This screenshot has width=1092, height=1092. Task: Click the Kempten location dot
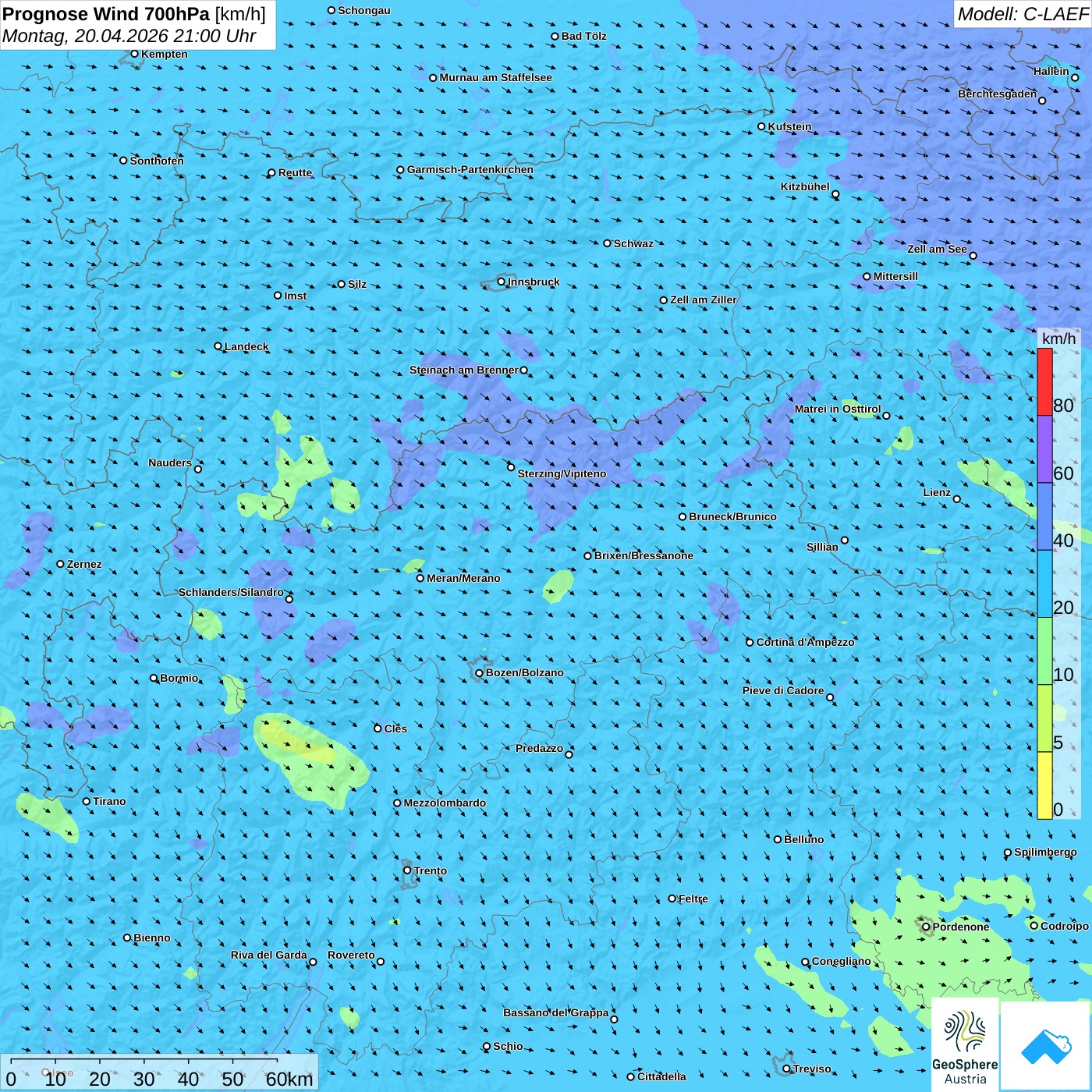tap(134, 54)
